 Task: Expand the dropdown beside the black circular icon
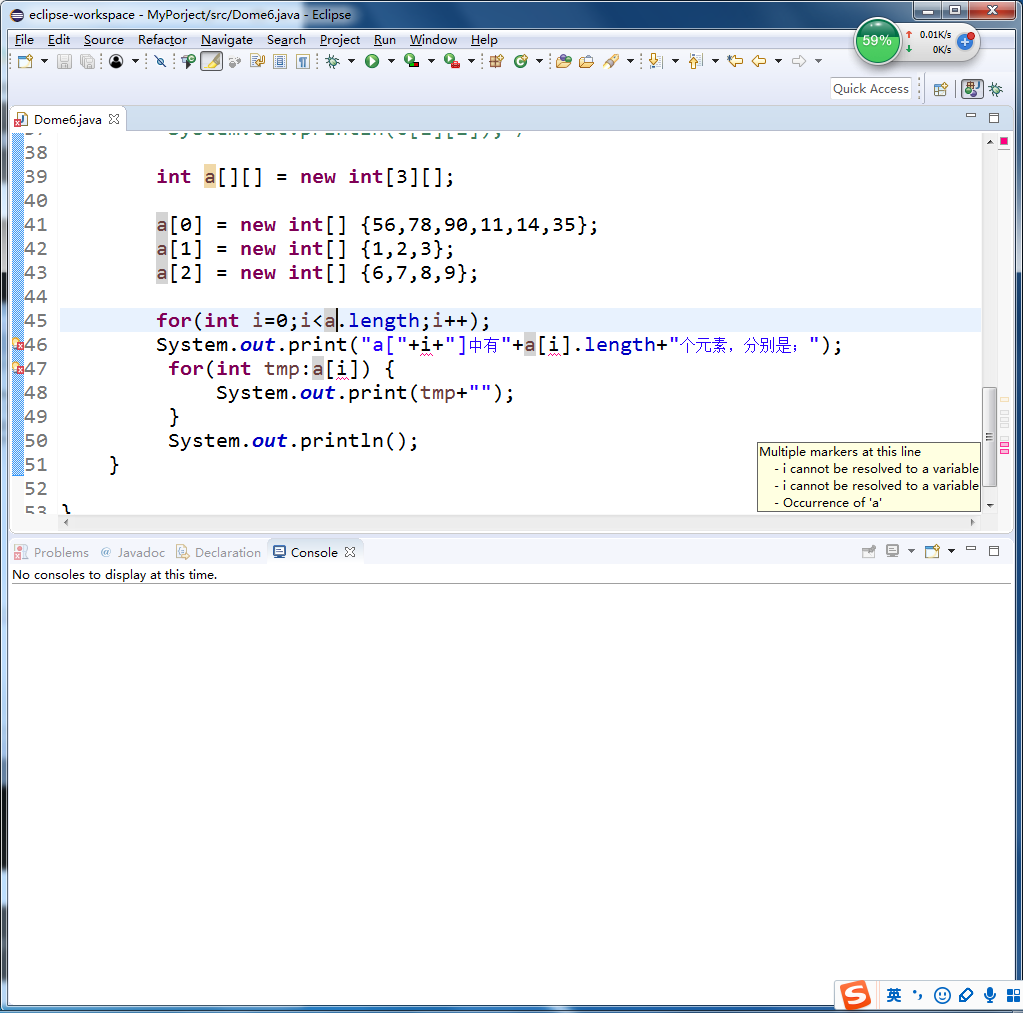click(135, 61)
